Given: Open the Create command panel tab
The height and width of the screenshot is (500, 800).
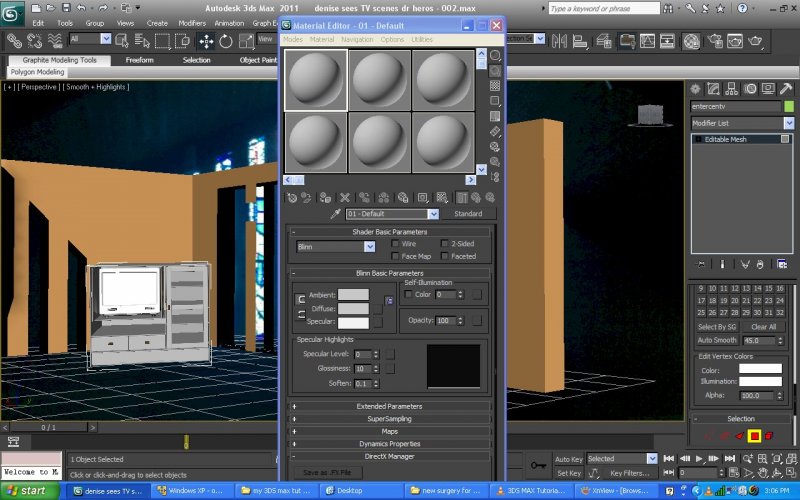Looking at the screenshot, I should [x=695, y=89].
